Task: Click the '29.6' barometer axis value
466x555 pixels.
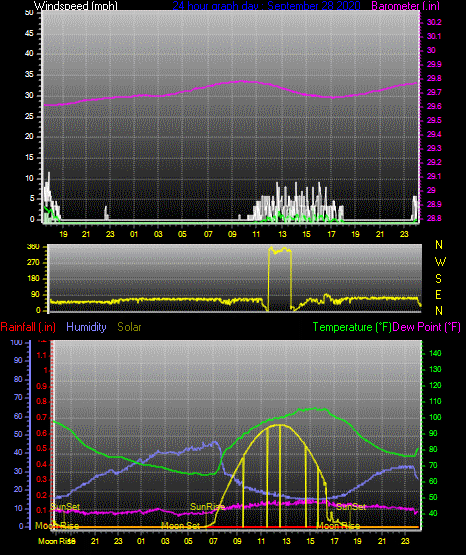Action: coord(434,107)
